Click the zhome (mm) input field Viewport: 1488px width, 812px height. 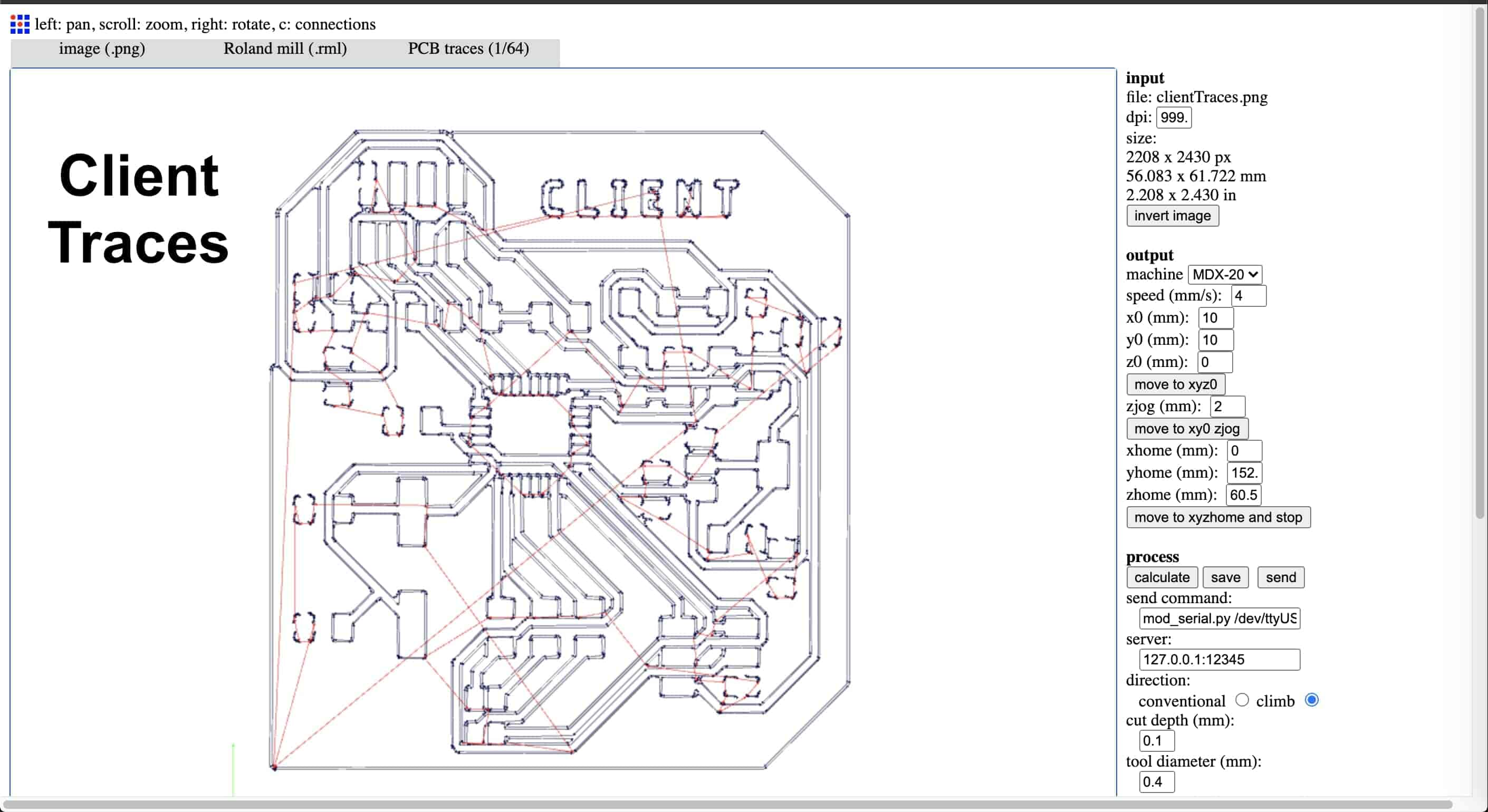pos(1243,495)
